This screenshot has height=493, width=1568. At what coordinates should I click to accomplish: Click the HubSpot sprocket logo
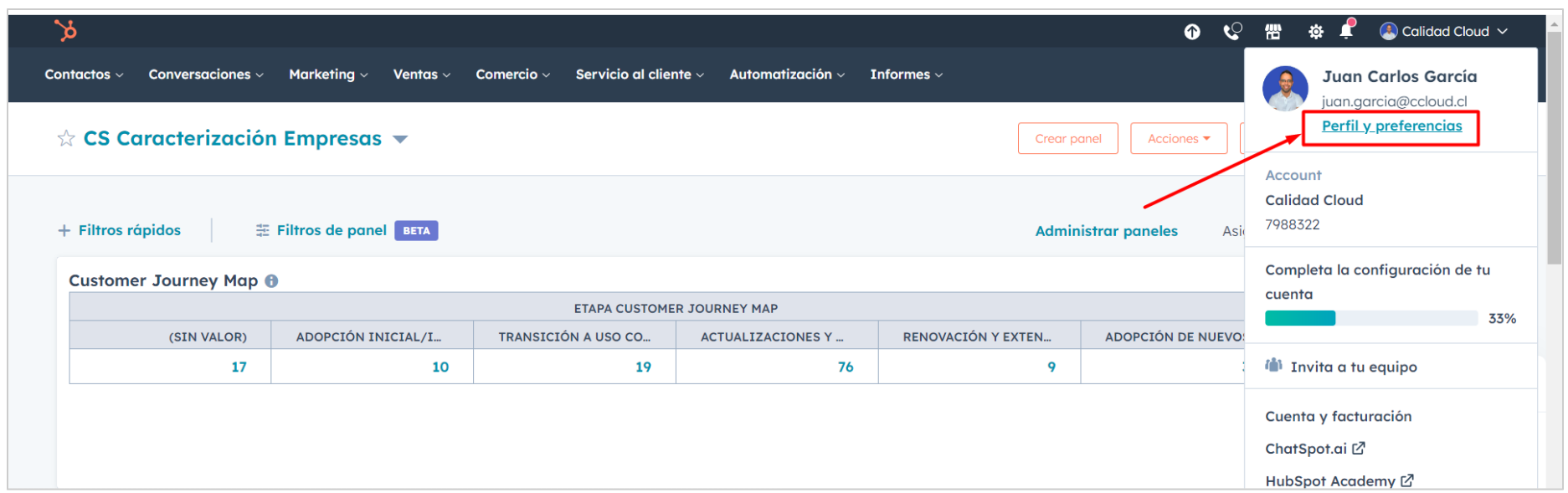pos(65,31)
